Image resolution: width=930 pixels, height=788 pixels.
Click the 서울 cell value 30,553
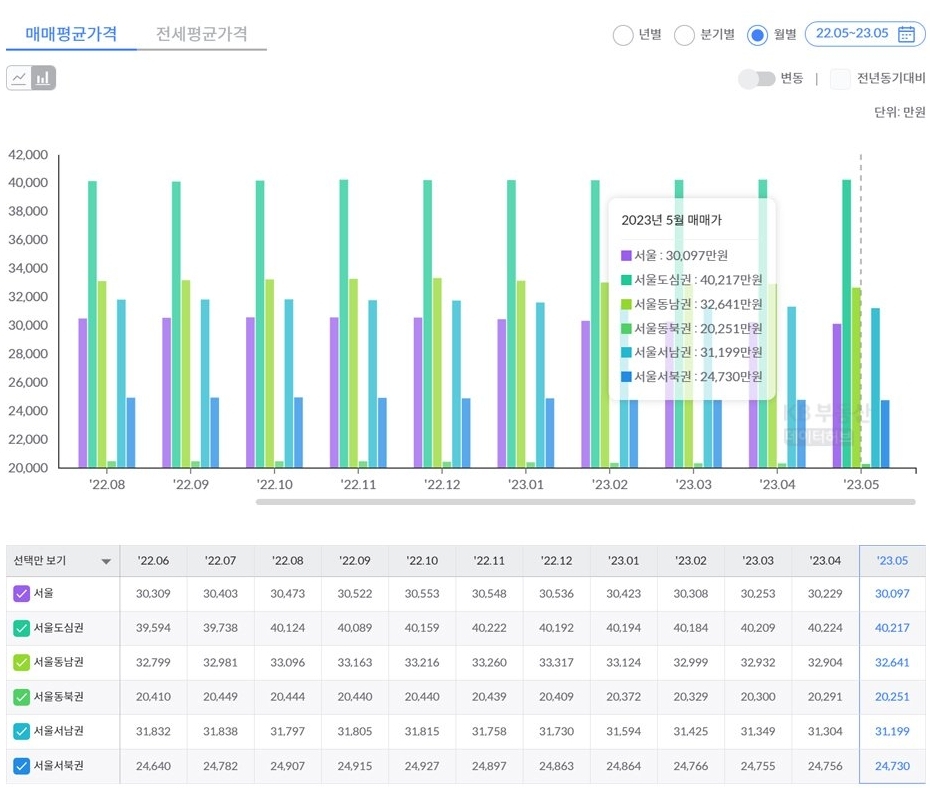(x=422, y=594)
